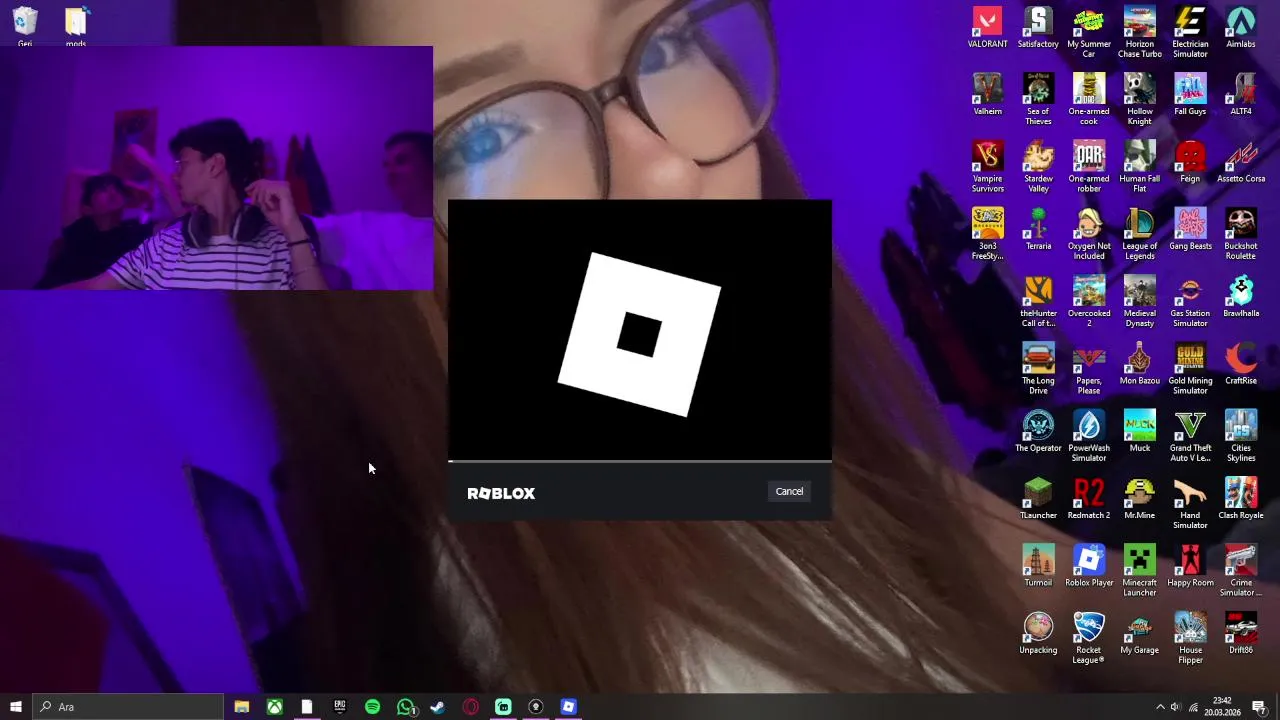The image size is (1280, 720).
Task: Select Happy Room desktop shortcut
Action: tap(1190, 566)
